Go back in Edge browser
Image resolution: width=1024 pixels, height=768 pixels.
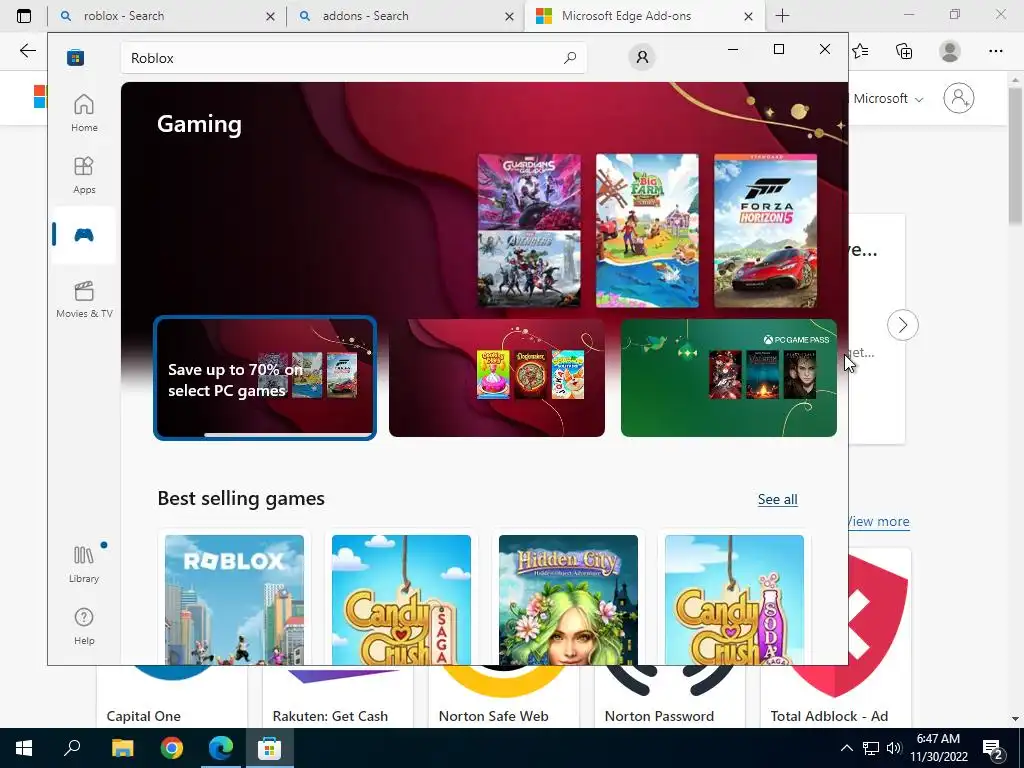click(27, 50)
